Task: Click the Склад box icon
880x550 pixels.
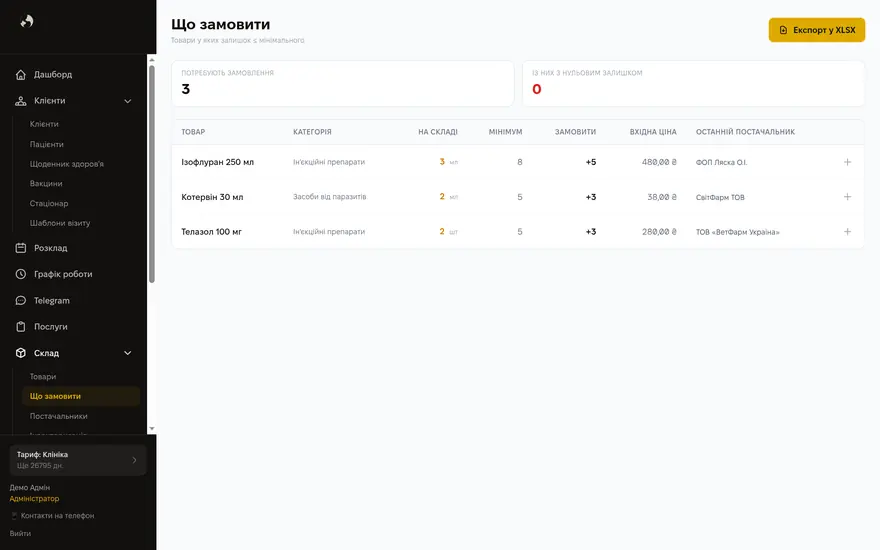Action: pos(21,353)
